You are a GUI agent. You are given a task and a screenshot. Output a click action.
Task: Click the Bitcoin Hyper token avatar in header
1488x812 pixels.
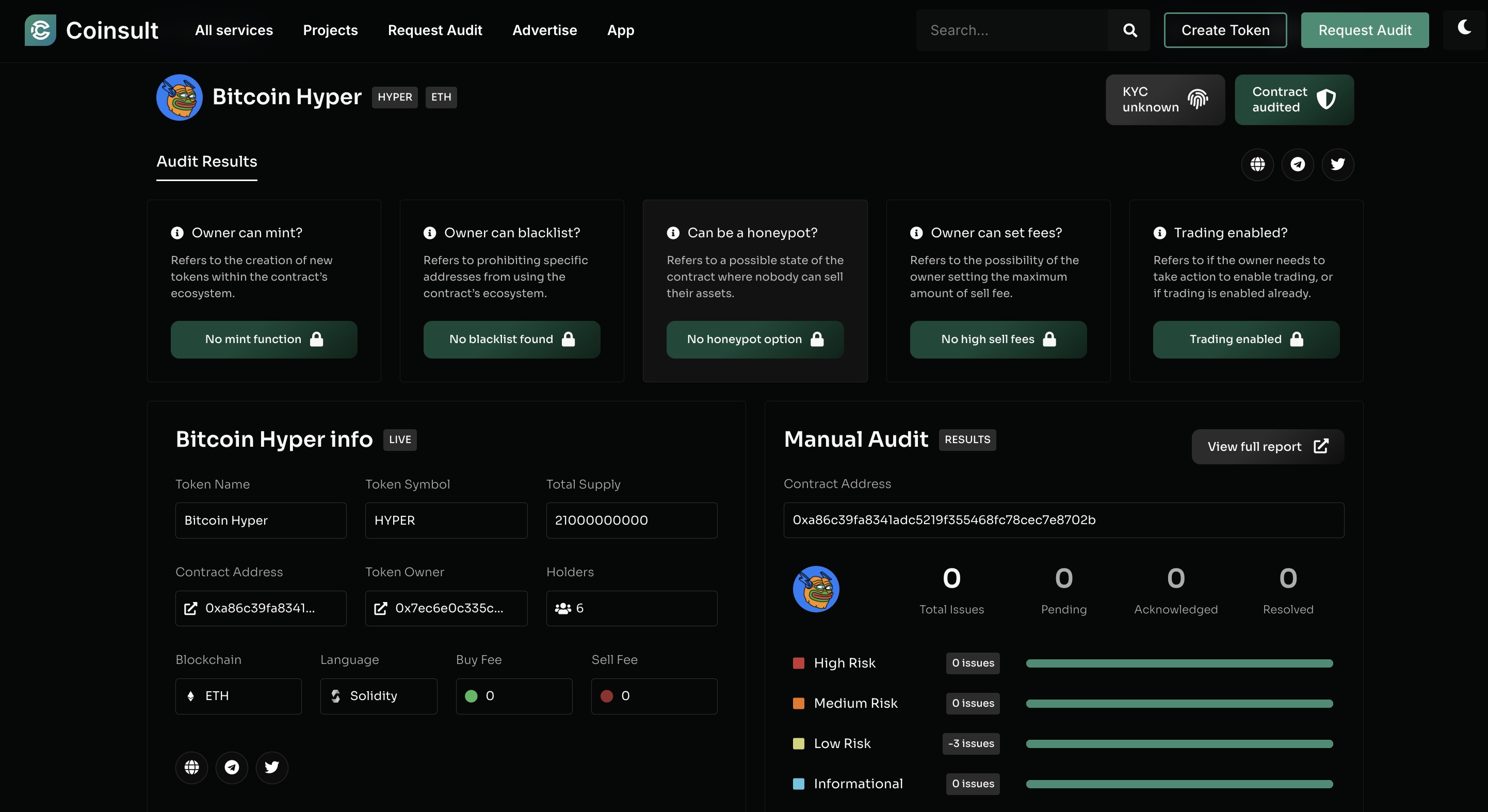(180, 97)
